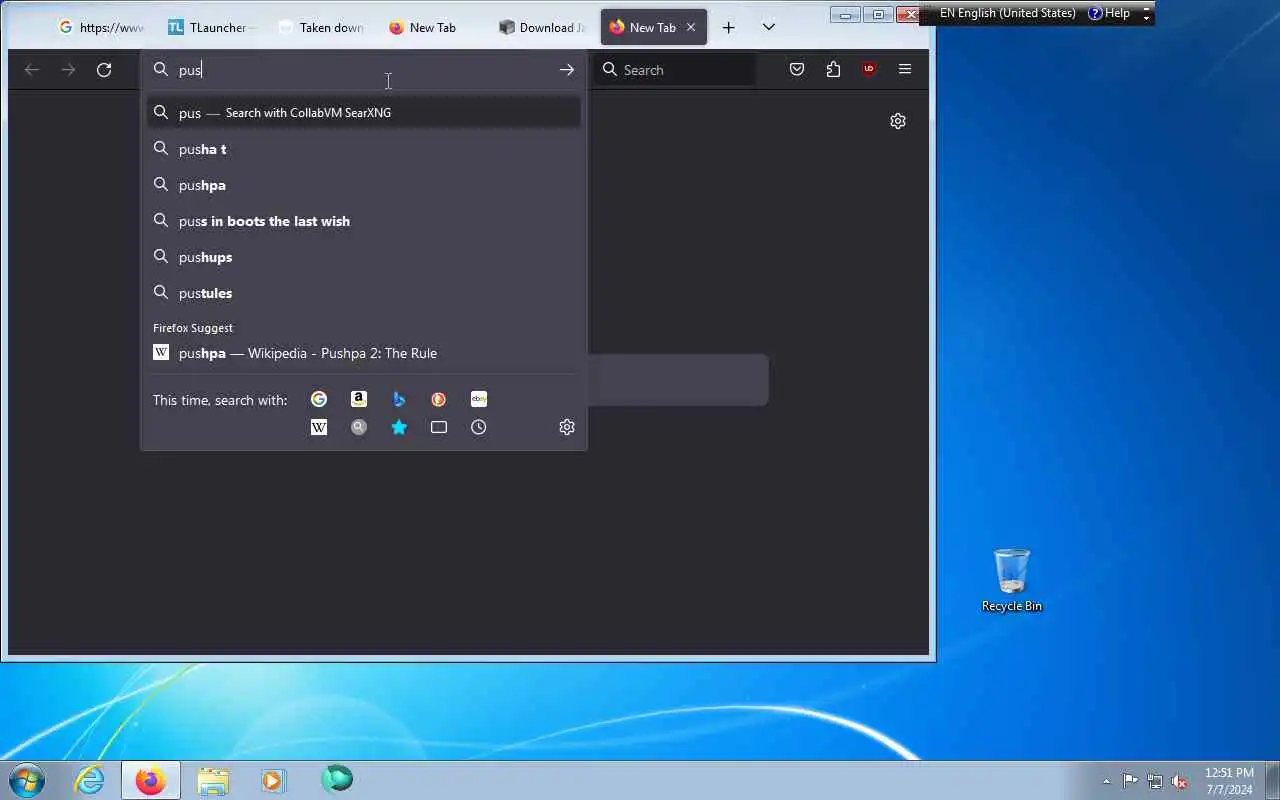
Task: Select 'pus — Search with CollabVM SearXNG'
Action: 363,113
